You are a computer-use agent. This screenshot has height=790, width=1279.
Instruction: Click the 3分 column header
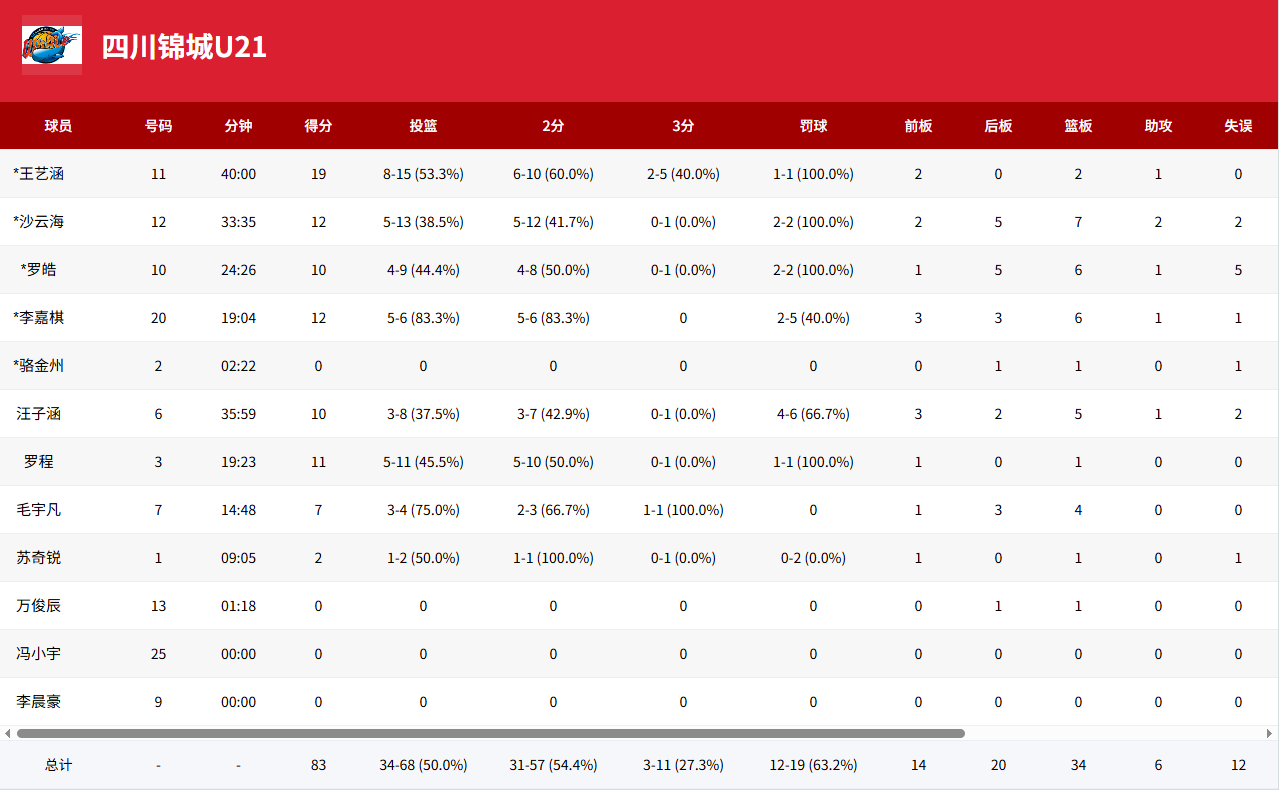[x=683, y=126]
